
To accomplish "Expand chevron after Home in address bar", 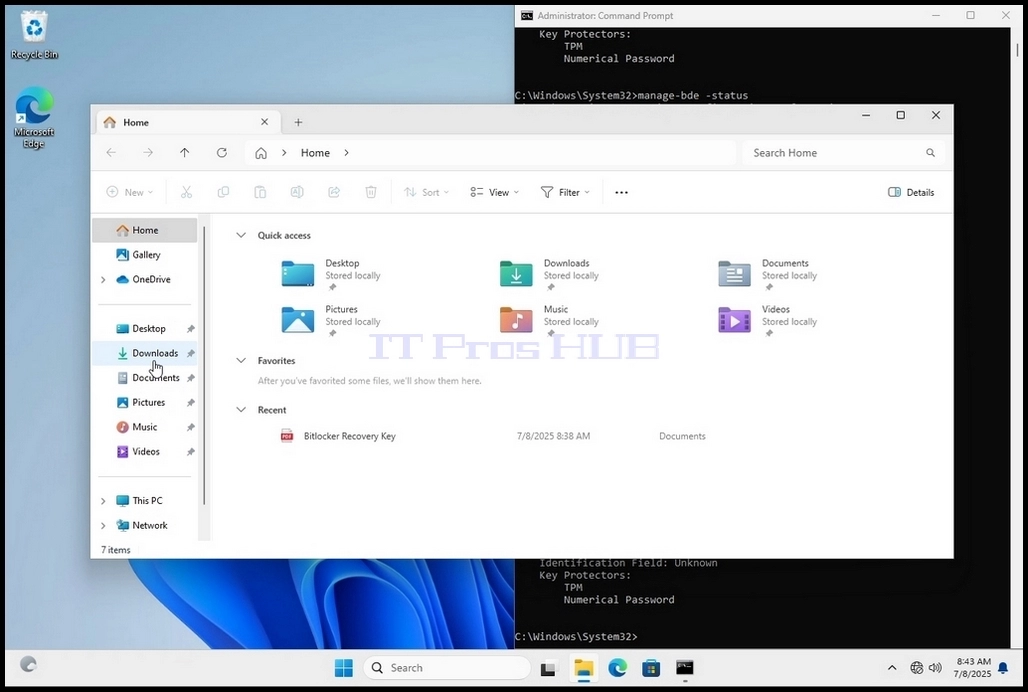I will tap(346, 153).
